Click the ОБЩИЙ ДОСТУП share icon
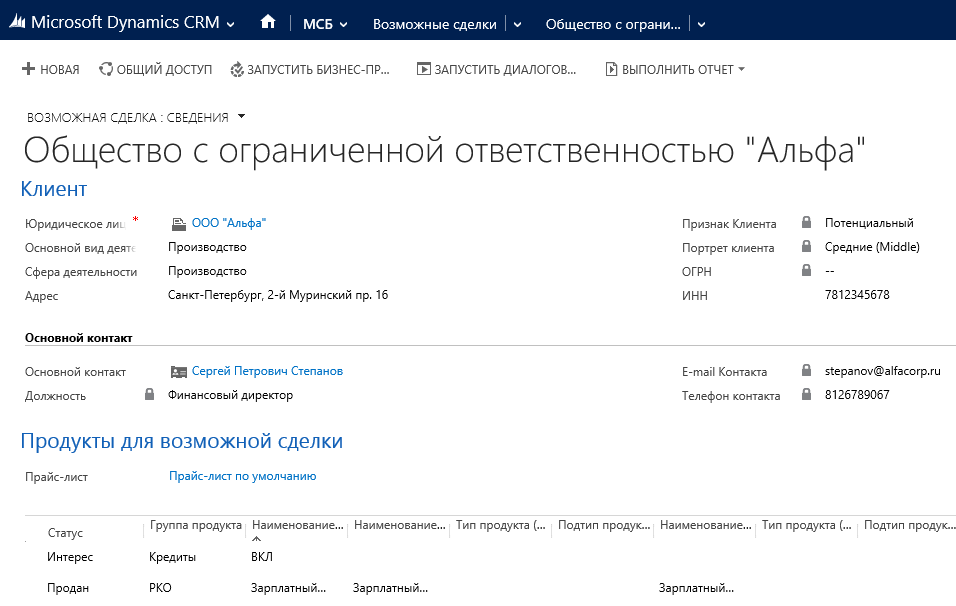The image size is (956, 606). (106, 69)
